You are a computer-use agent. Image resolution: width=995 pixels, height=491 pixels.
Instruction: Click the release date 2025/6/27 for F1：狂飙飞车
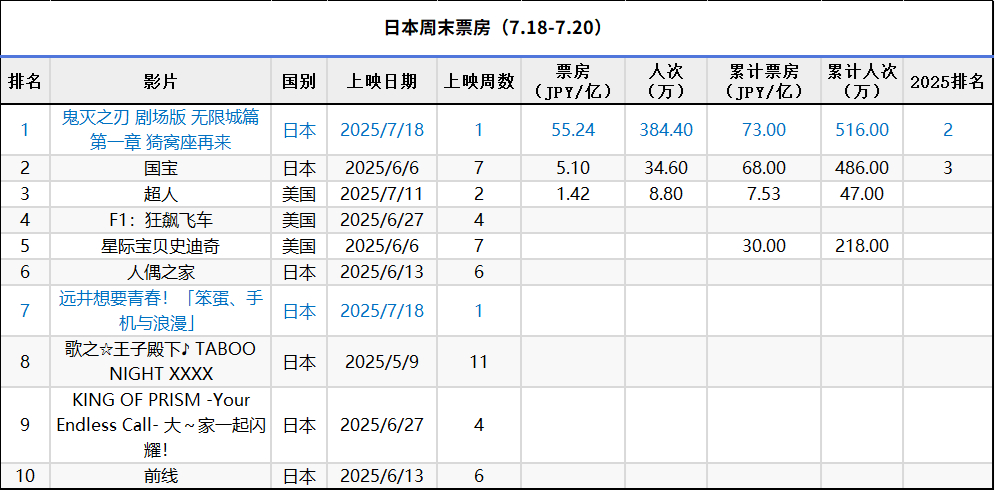[x=382, y=220]
